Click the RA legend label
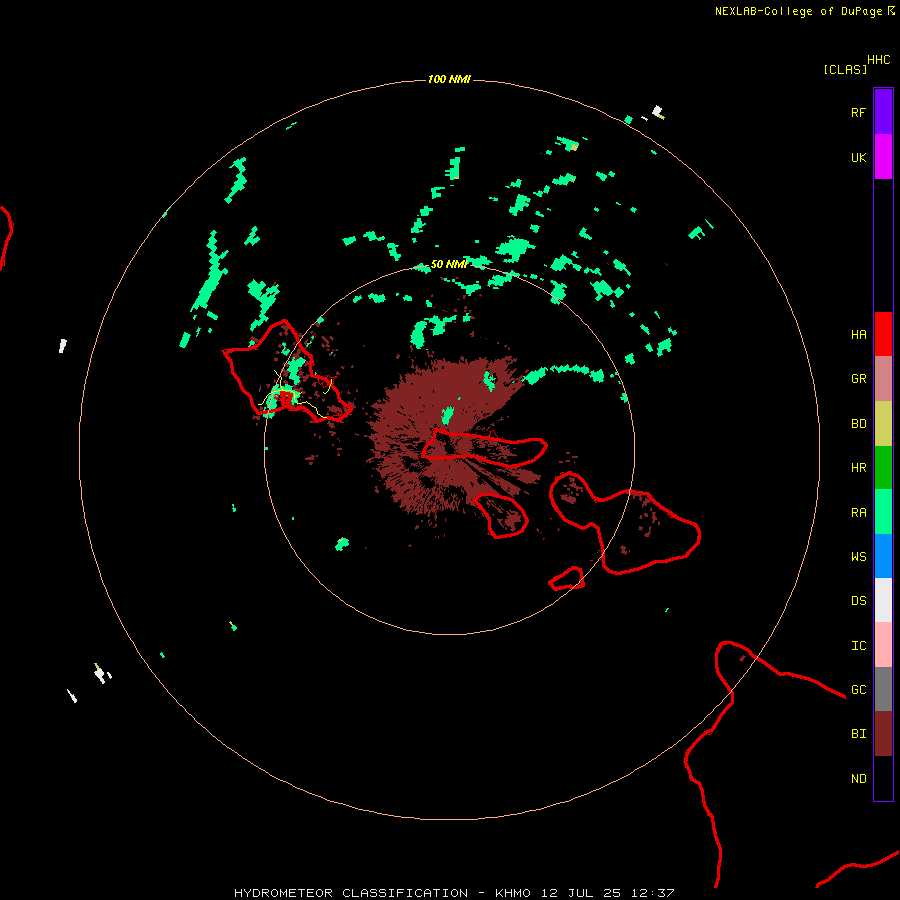 pos(858,513)
